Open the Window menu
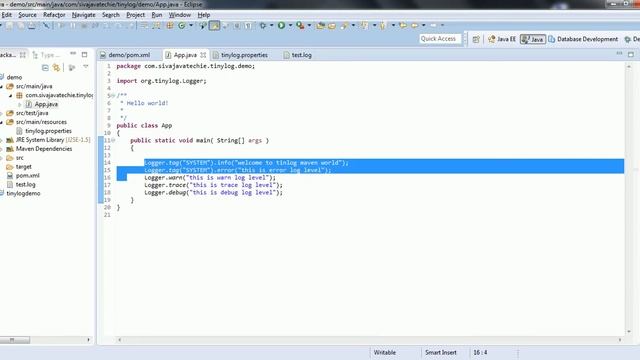This screenshot has width=640, height=360. [x=180, y=15]
